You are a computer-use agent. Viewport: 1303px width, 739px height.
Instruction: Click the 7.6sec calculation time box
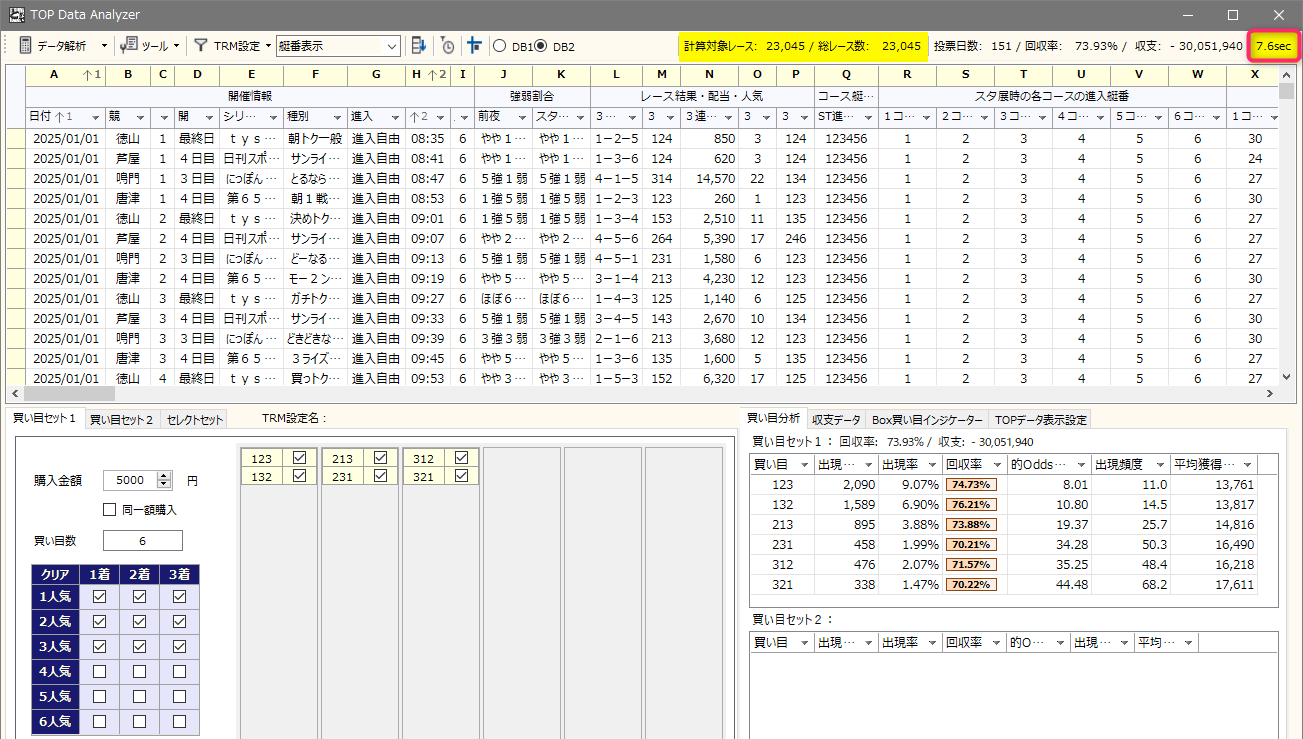point(1272,46)
